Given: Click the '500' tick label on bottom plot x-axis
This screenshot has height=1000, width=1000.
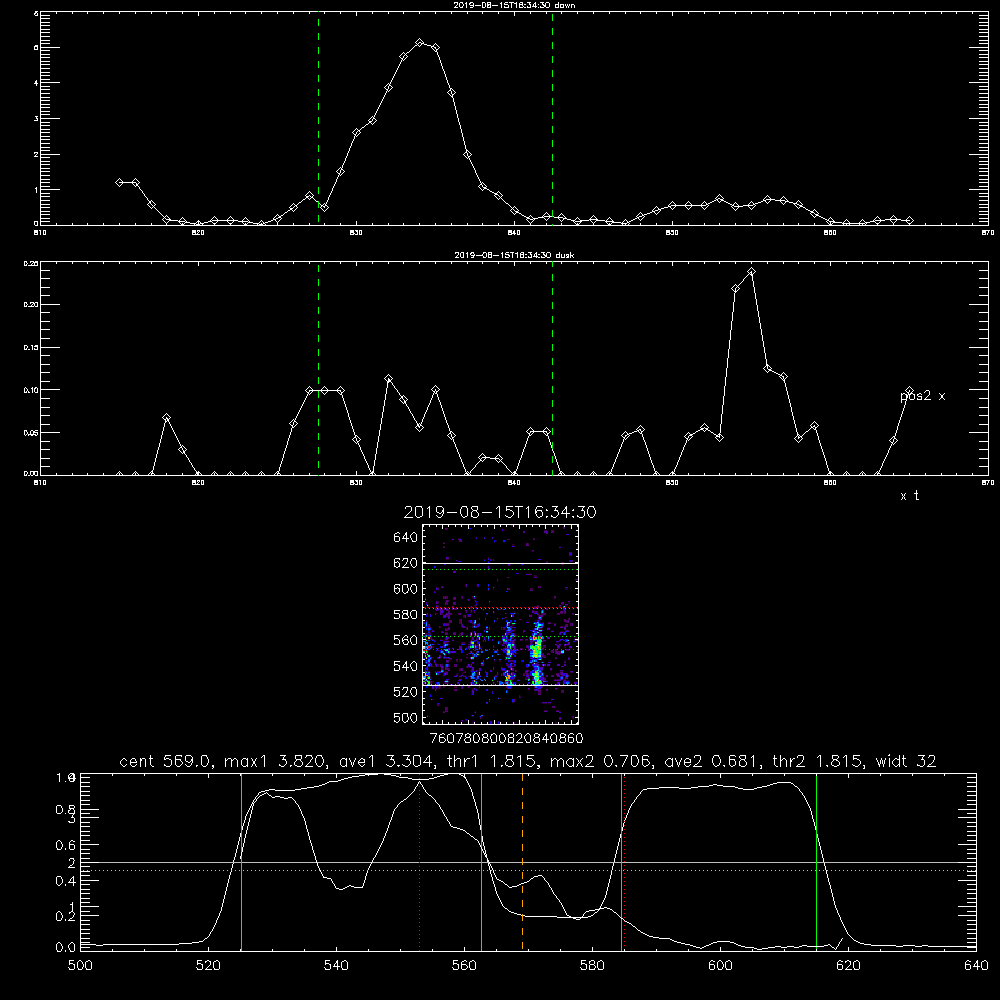Looking at the screenshot, I should click(x=80, y=966).
